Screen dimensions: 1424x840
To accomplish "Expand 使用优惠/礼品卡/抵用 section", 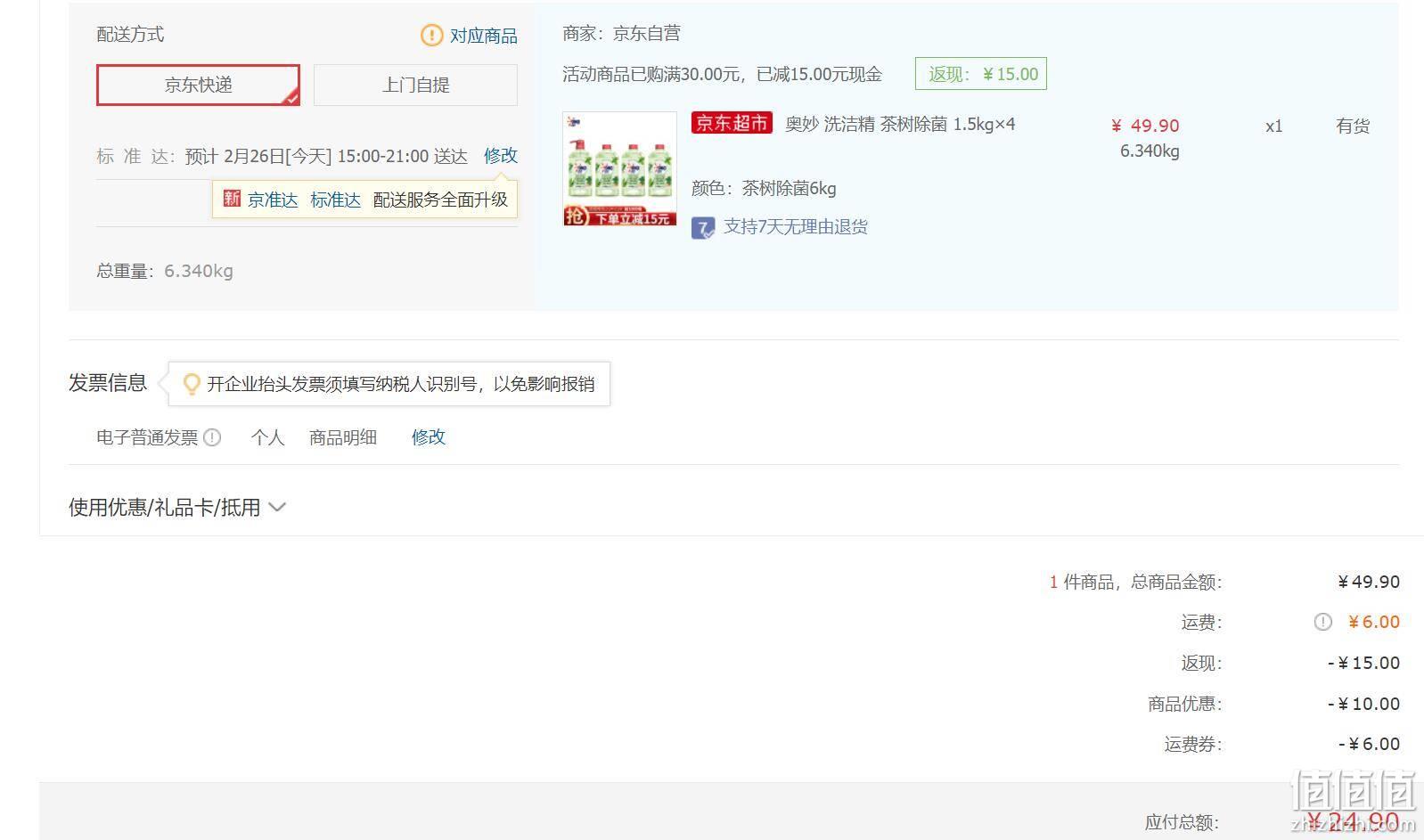I will [x=177, y=508].
